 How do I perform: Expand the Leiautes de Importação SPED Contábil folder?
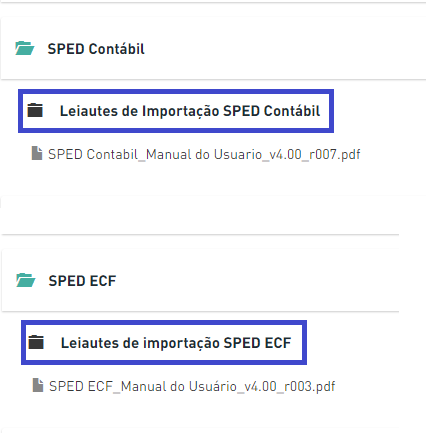point(176,111)
